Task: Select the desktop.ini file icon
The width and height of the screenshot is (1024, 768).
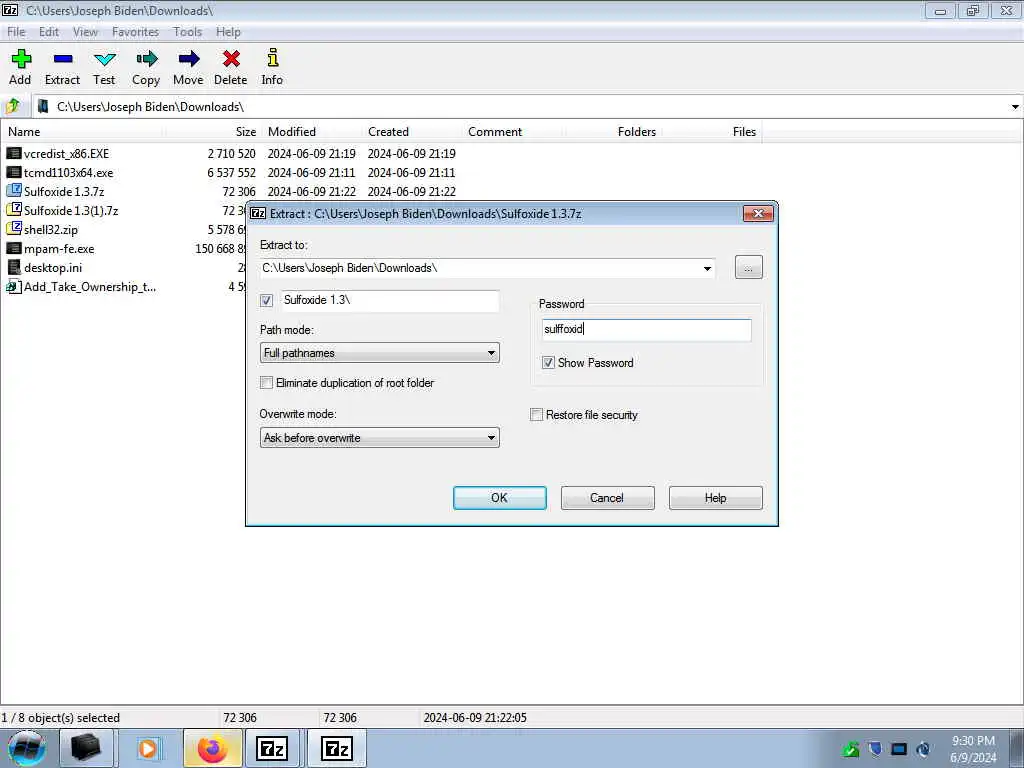Action: pos(14,267)
